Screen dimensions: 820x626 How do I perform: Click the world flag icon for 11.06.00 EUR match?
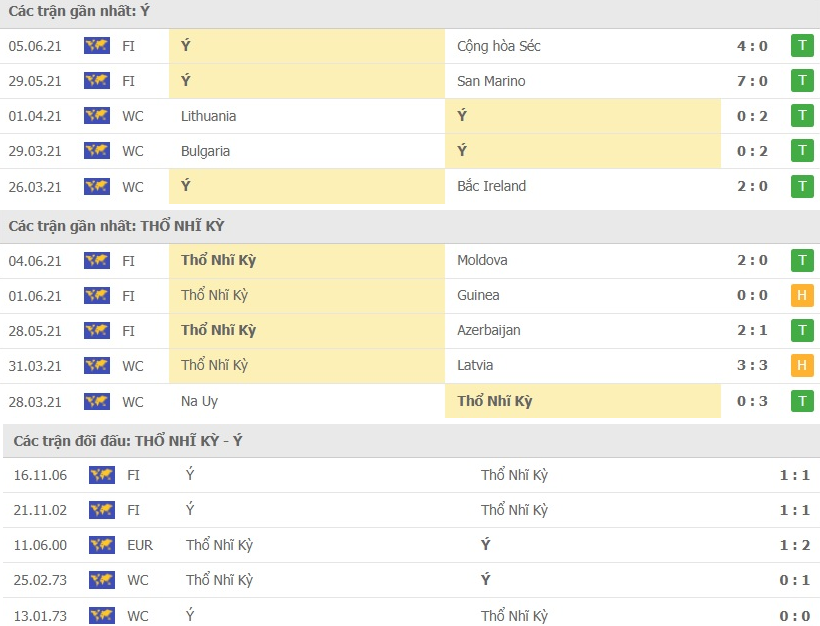pyautogui.click(x=102, y=545)
